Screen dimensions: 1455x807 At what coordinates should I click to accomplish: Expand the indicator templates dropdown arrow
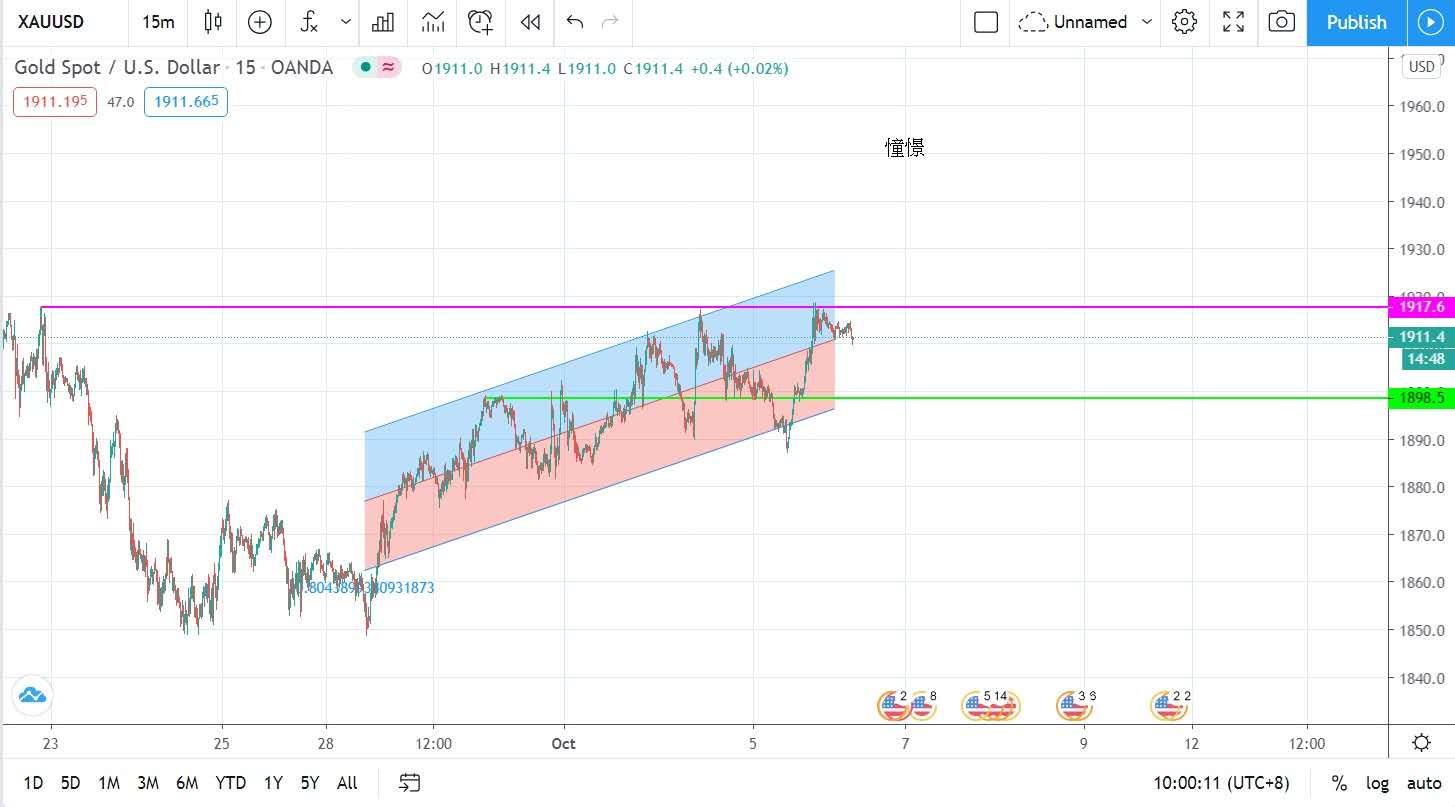[x=346, y=22]
